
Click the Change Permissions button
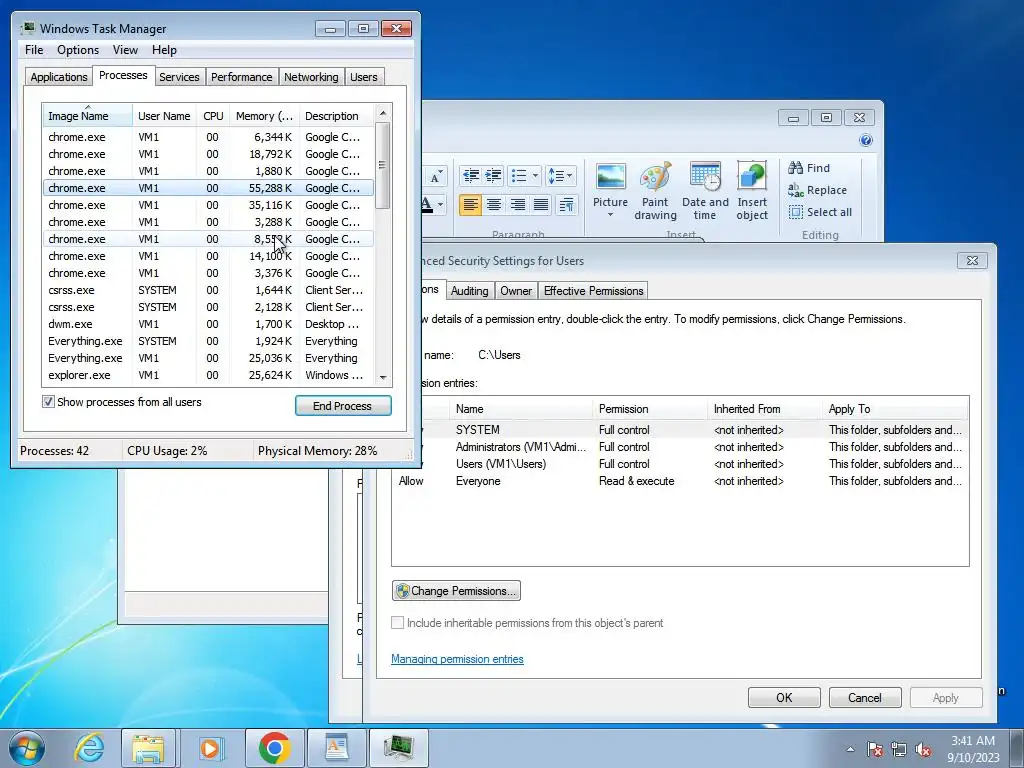click(456, 590)
